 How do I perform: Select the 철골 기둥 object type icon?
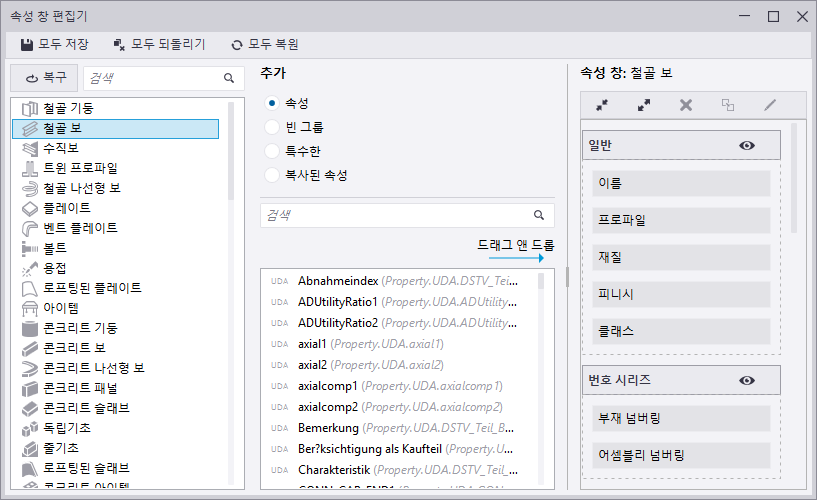pos(30,108)
